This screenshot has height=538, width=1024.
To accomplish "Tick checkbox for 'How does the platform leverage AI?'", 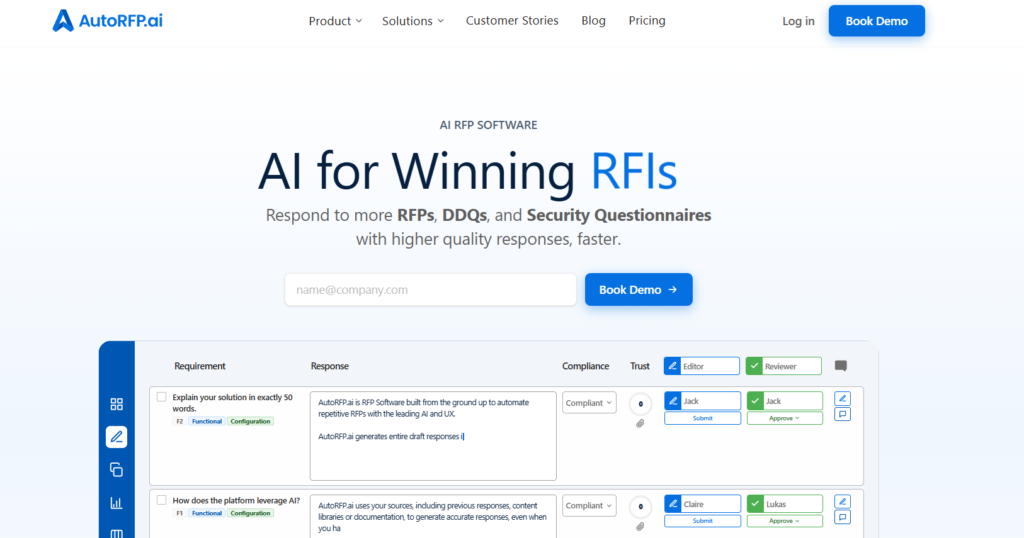I will pyautogui.click(x=161, y=500).
